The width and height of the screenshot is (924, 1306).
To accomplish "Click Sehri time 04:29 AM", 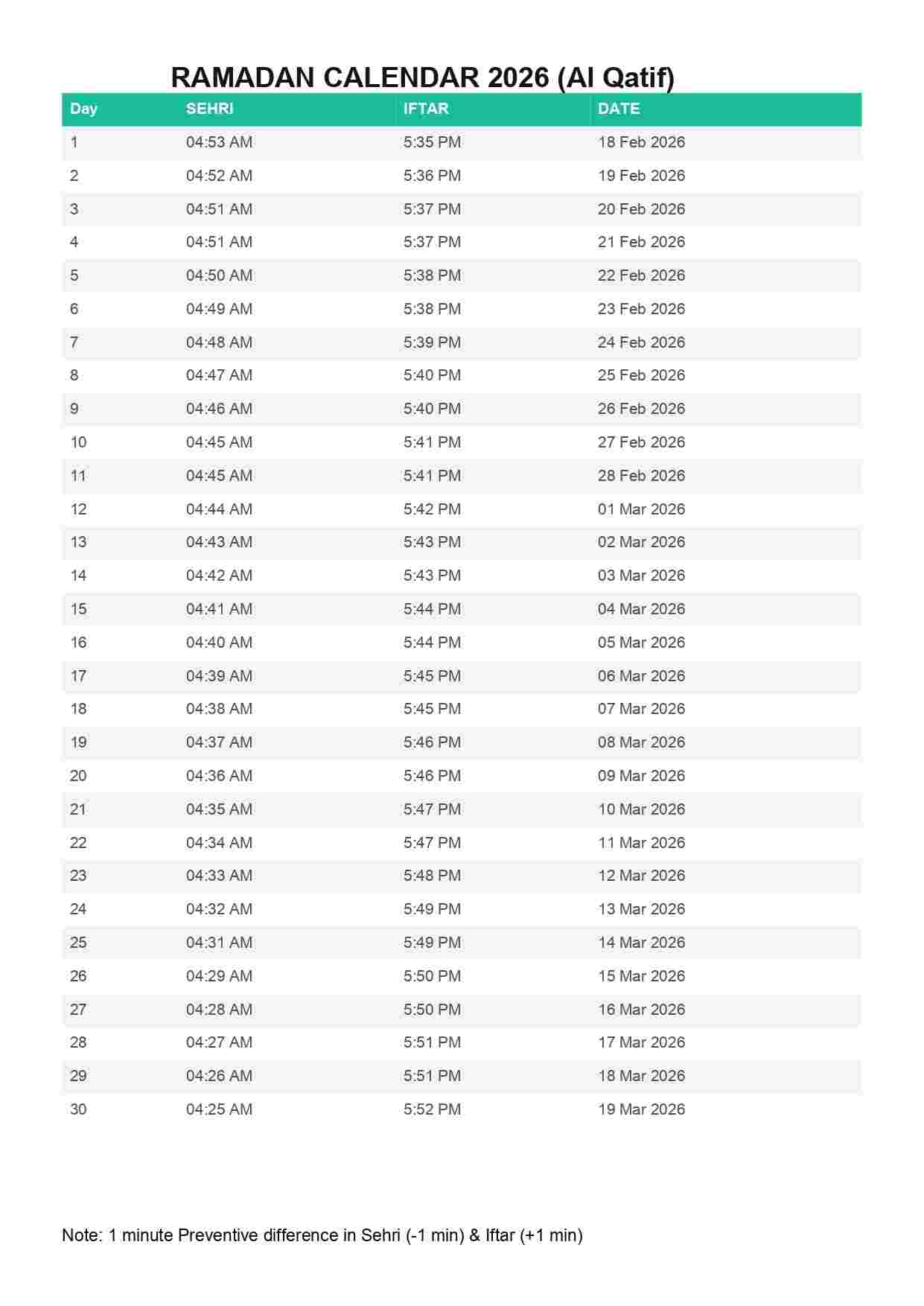I will coord(219,976).
